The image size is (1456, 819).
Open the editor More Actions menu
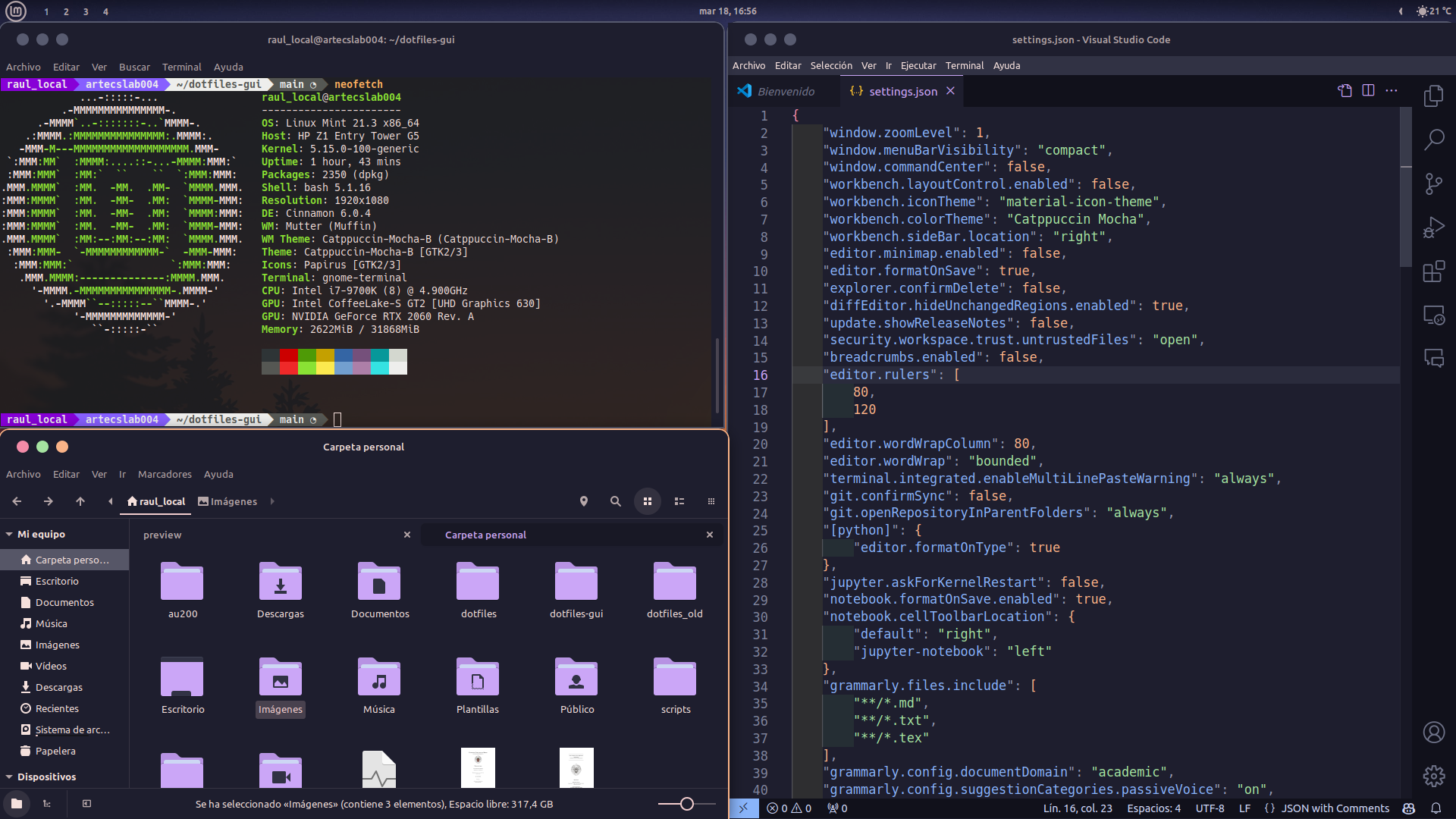tap(1391, 91)
